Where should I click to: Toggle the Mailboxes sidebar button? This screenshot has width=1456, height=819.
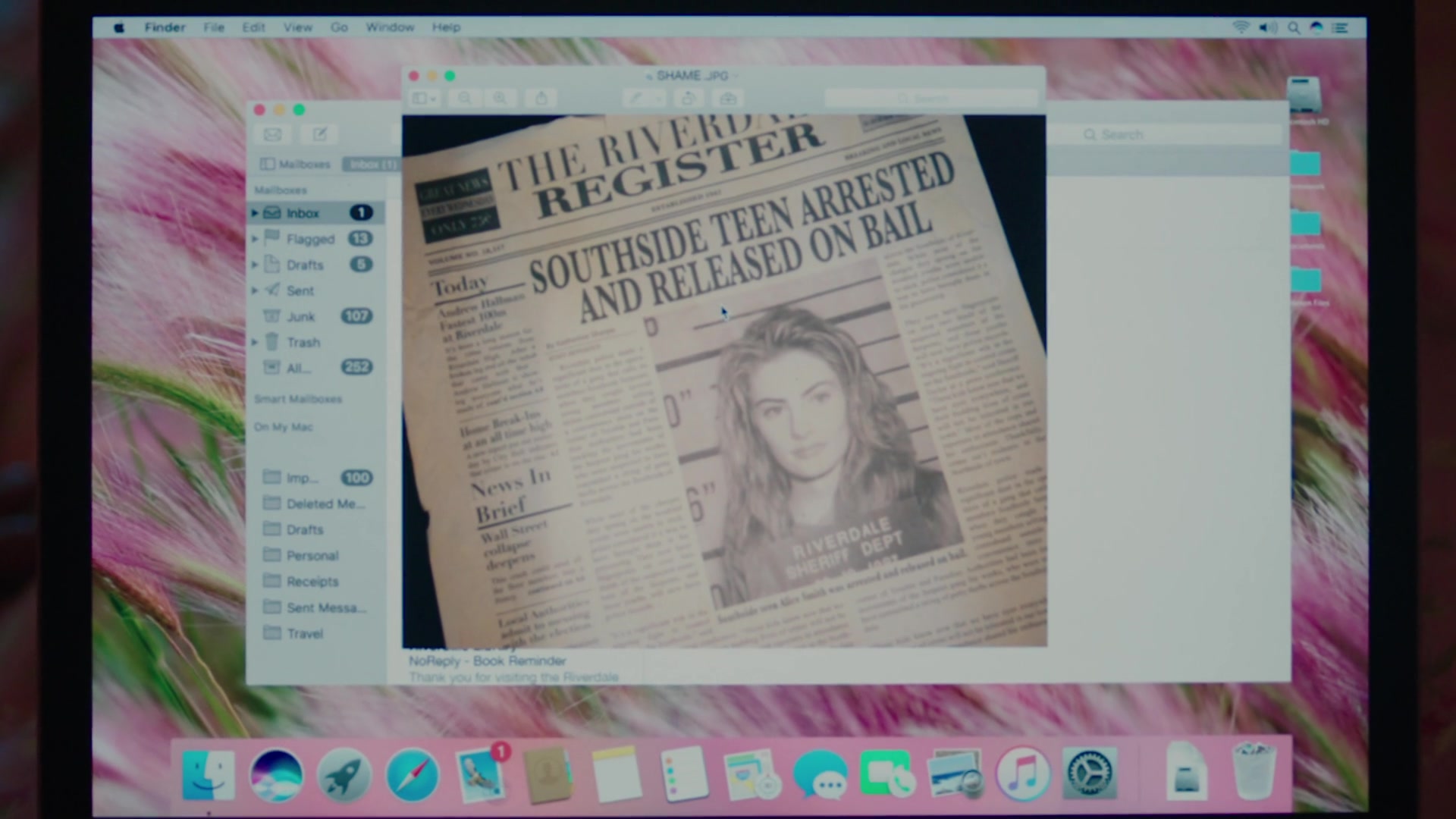(x=296, y=164)
